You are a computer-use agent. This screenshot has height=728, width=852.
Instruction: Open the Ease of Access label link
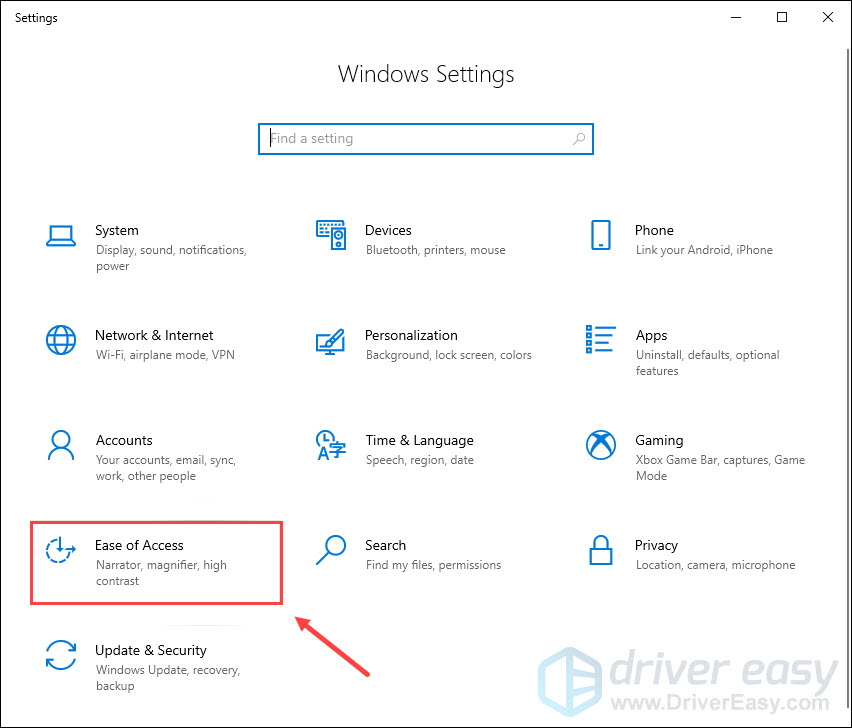139,545
